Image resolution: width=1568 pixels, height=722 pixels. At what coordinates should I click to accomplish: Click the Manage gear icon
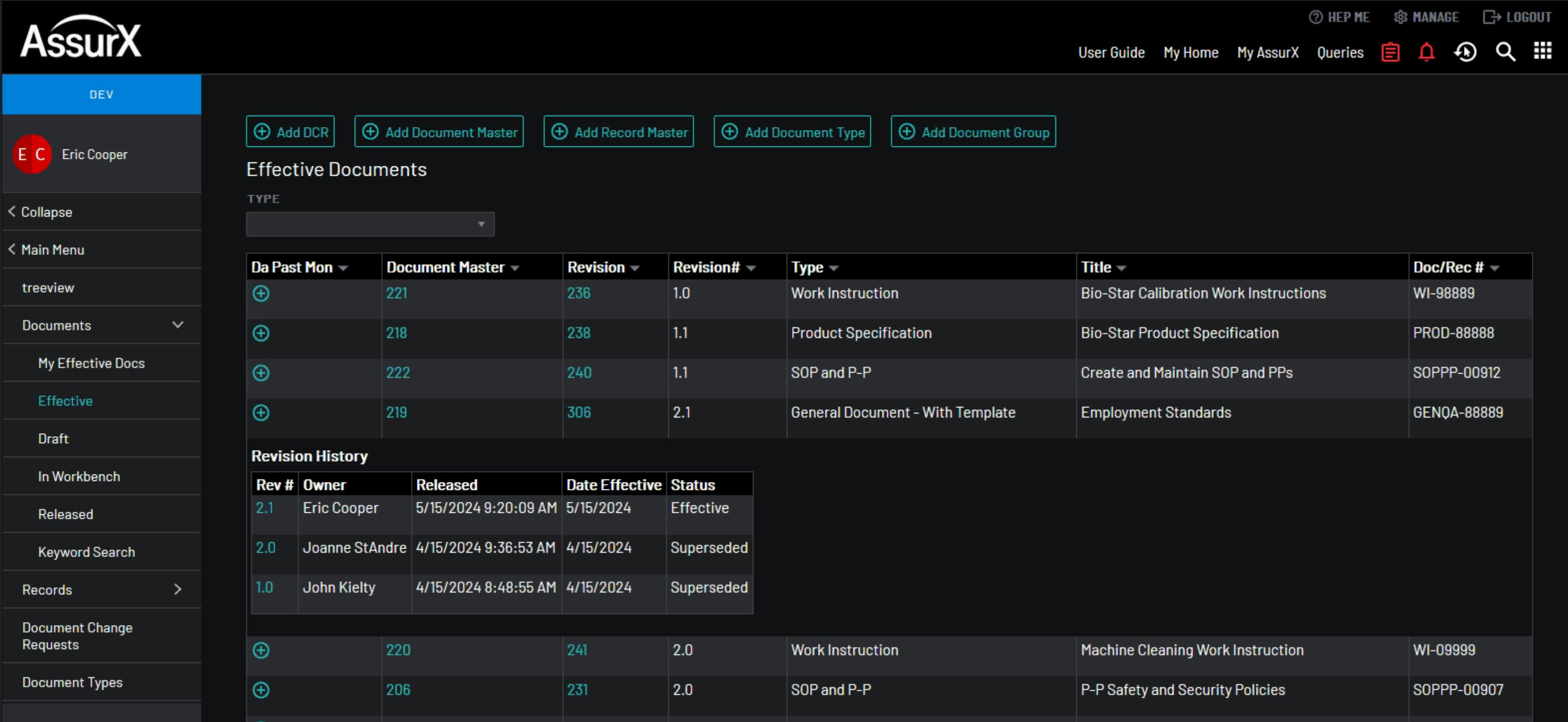point(1400,17)
